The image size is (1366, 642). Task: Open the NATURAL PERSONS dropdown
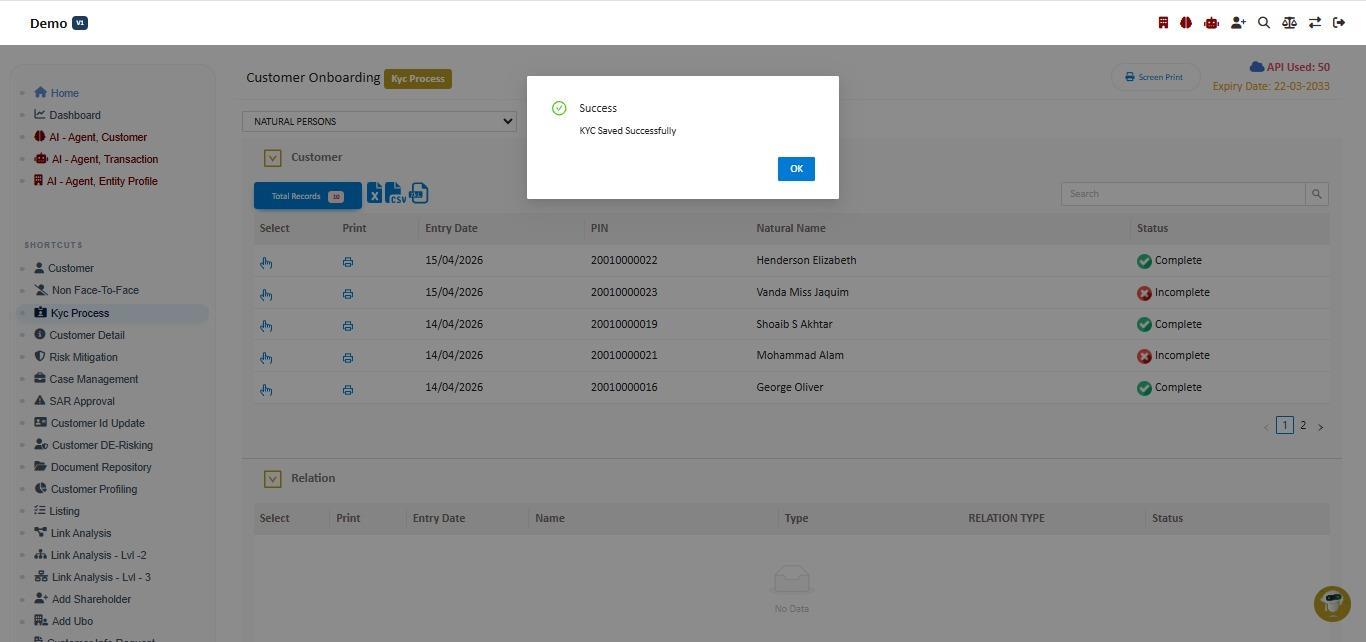click(x=379, y=121)
